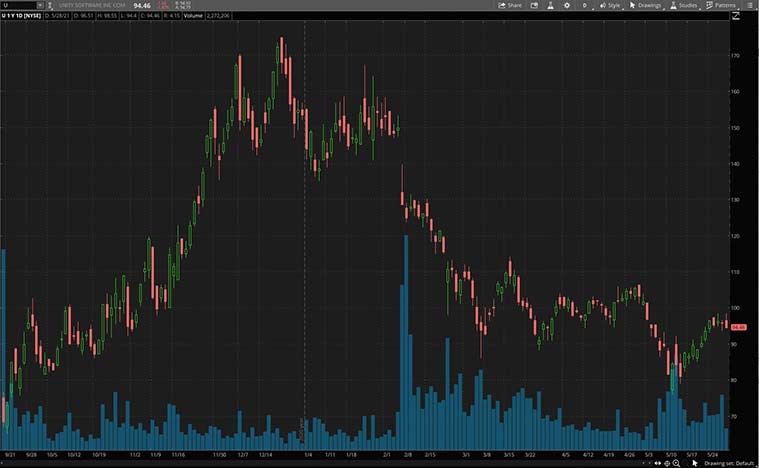Click the U 1 Y 1D timeframe label
The width and height of the screenshot is (759, 468).
point(22,16)
